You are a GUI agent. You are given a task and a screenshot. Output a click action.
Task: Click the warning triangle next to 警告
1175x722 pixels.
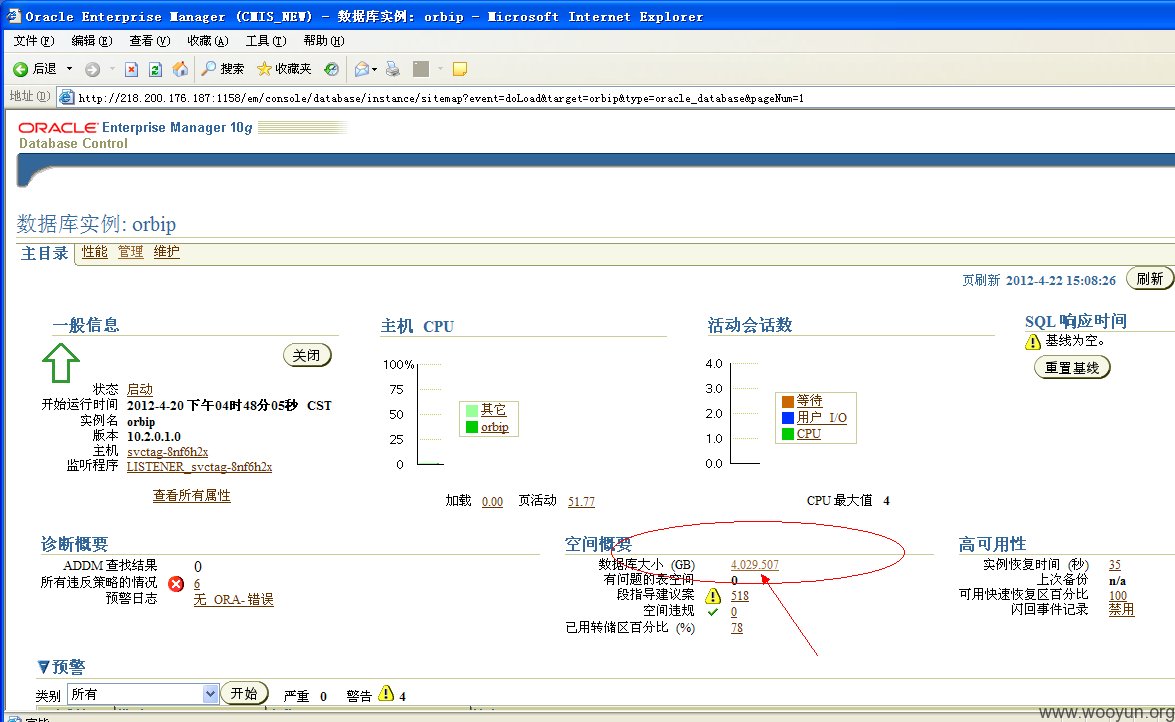386,694
